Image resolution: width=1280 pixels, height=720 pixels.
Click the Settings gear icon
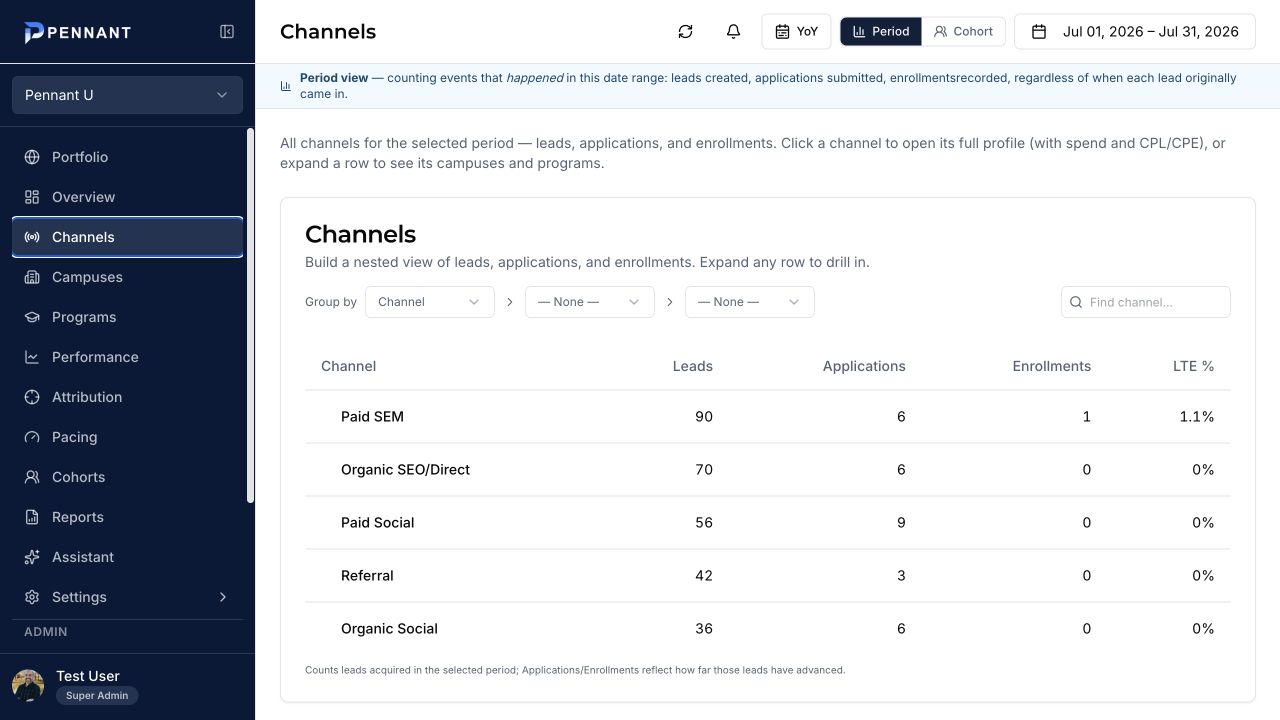tap(32, 597)
